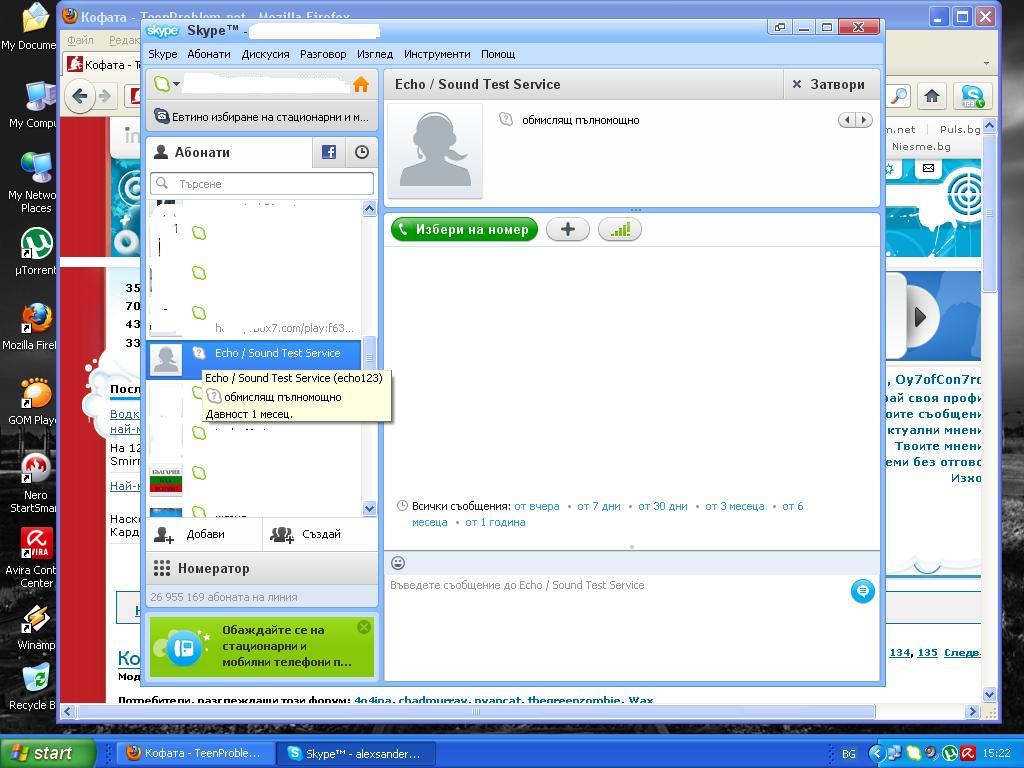
Task: Open the Дискусия menu
Action: click(x=265, y=54)
